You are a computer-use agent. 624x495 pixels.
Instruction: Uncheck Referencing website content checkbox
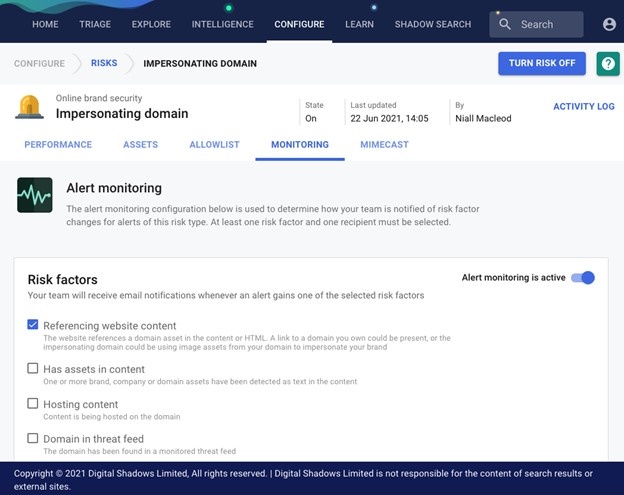click(33, 325)
